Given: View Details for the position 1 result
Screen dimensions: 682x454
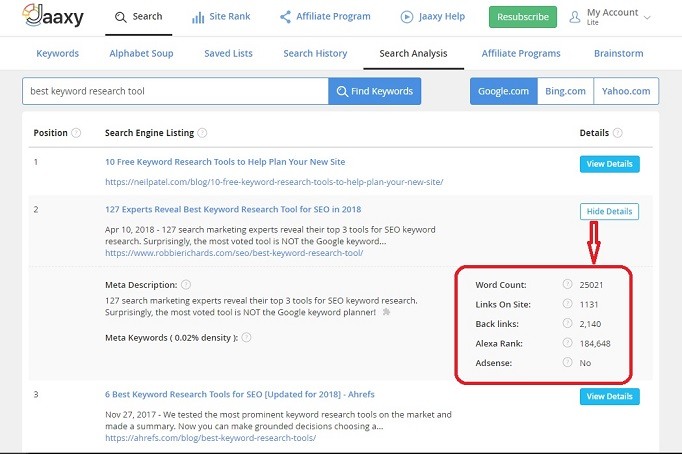Looking at the screenshot, I should coord(609,164).
